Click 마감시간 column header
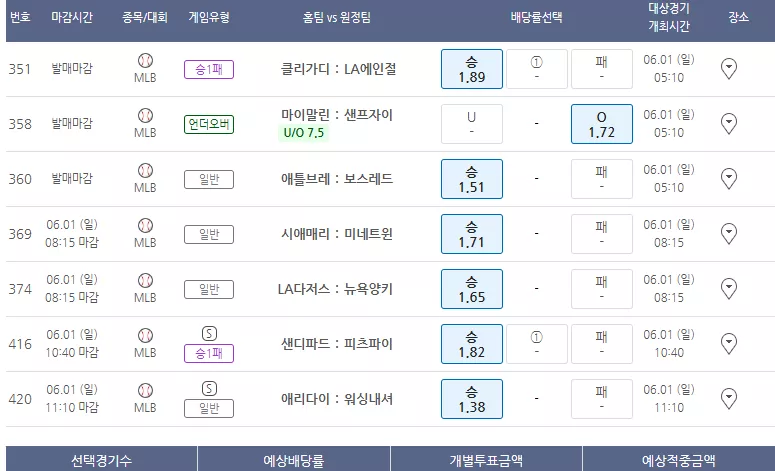The height and width of the screenshot is (471, 775). click(x=72, y=18)
